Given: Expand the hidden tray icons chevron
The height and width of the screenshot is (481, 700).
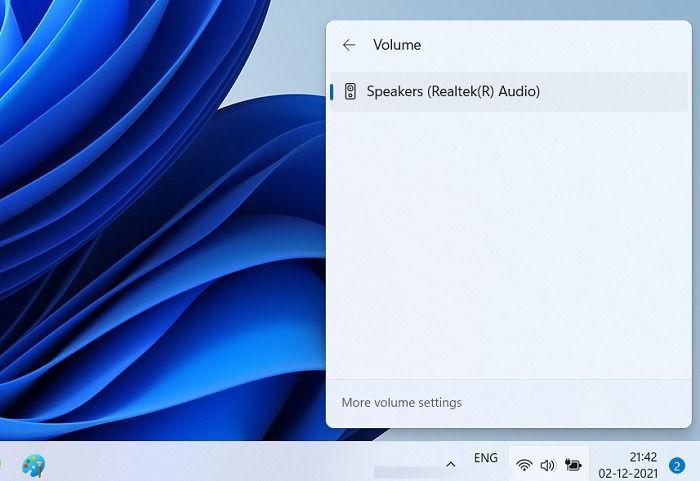Looking at the screenshot, I should coord(451,464).
